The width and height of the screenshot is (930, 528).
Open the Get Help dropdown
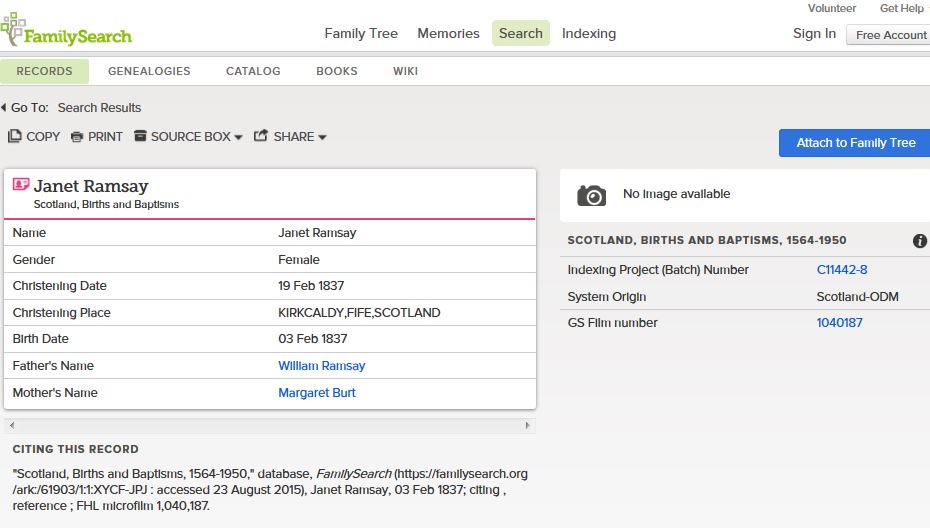[904, 8]
